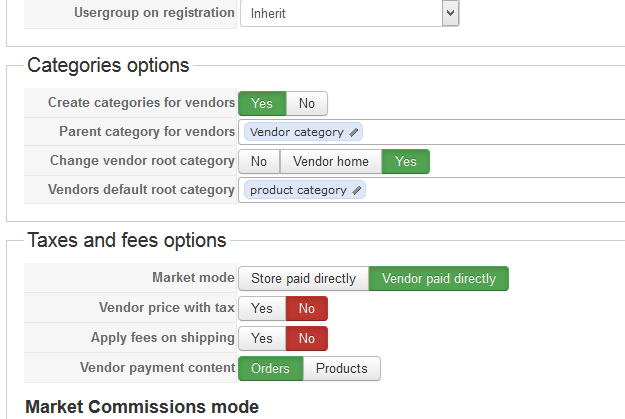Screen dimensions: 625x419
Task: Select Vendor paid directly market mode
Action: [x=439, y=279]
